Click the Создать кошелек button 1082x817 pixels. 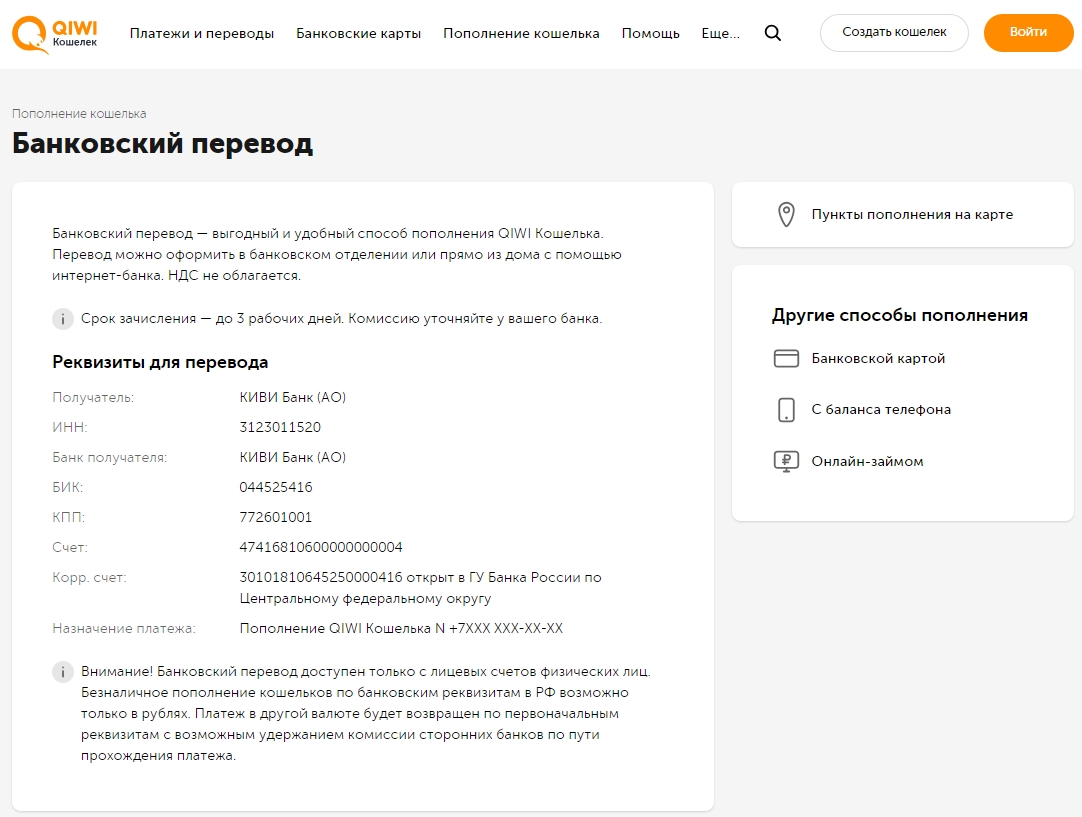click(894, 32)
